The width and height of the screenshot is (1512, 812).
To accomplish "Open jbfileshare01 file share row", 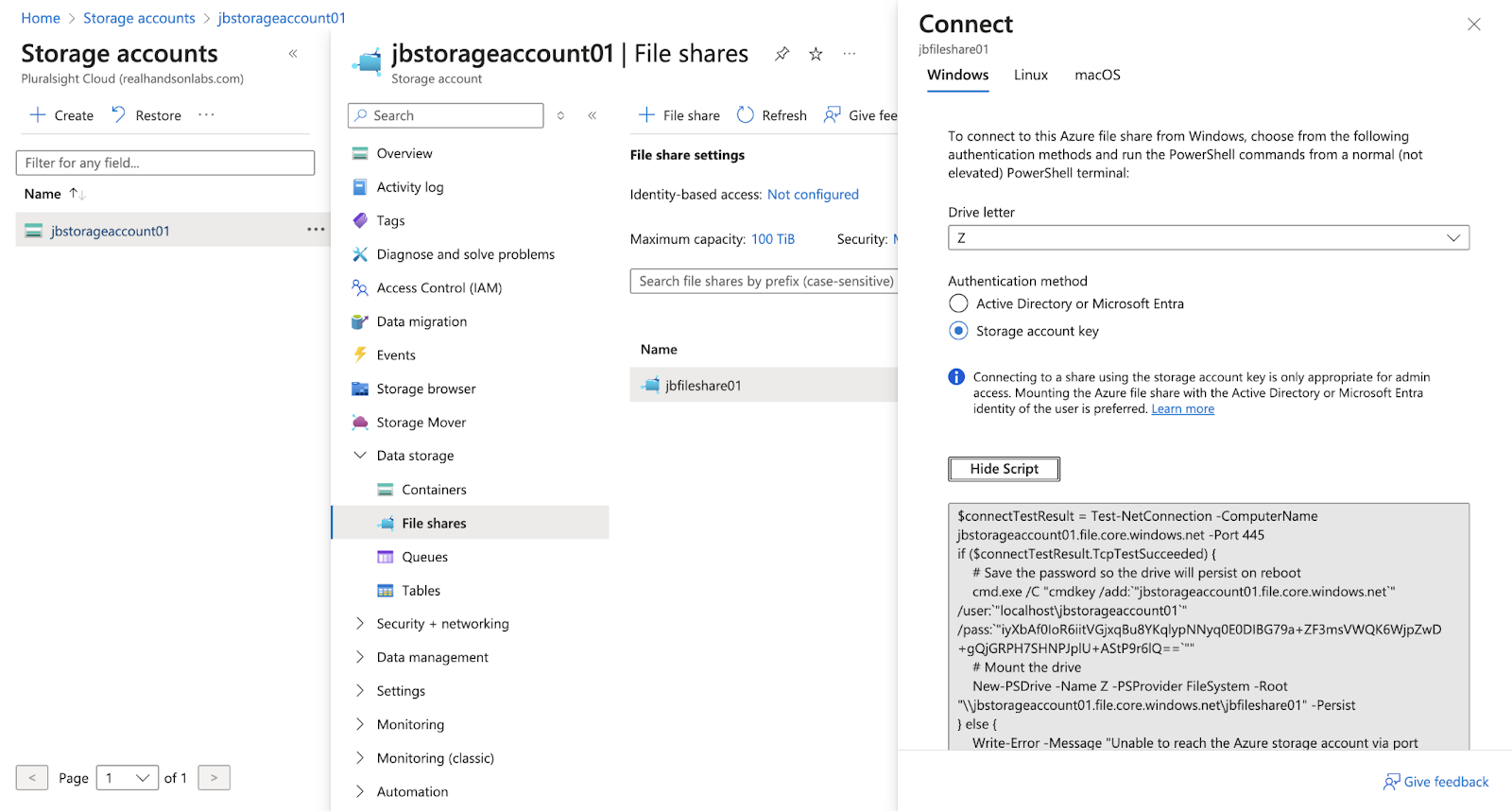I will pos(764,385).
